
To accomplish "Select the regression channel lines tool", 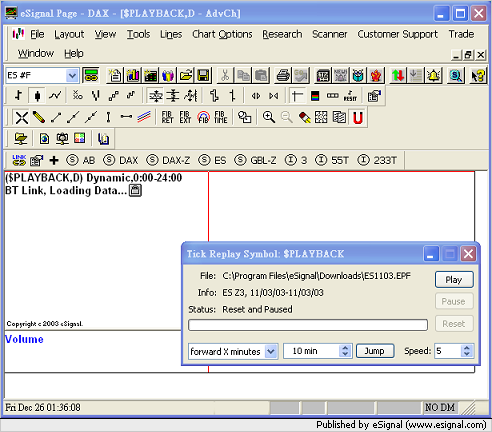I will pyautogui.click(x=144, y=117).
